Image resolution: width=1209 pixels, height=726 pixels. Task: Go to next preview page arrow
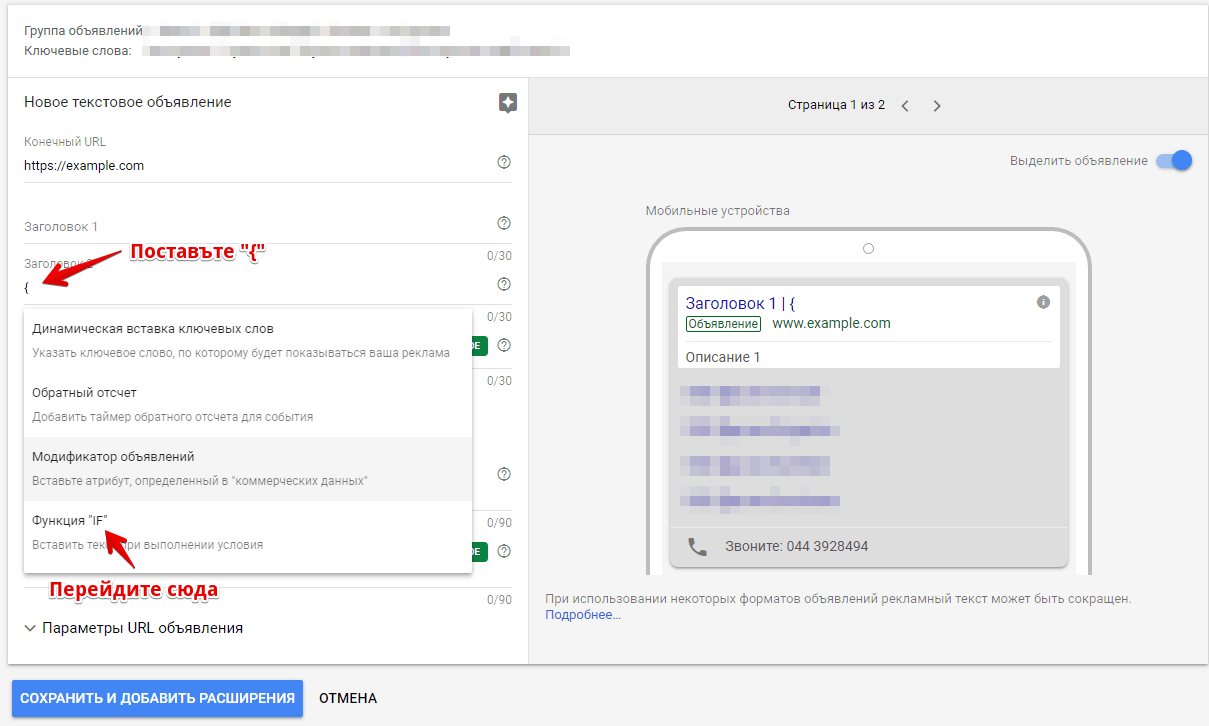click(x=937, y=105)
